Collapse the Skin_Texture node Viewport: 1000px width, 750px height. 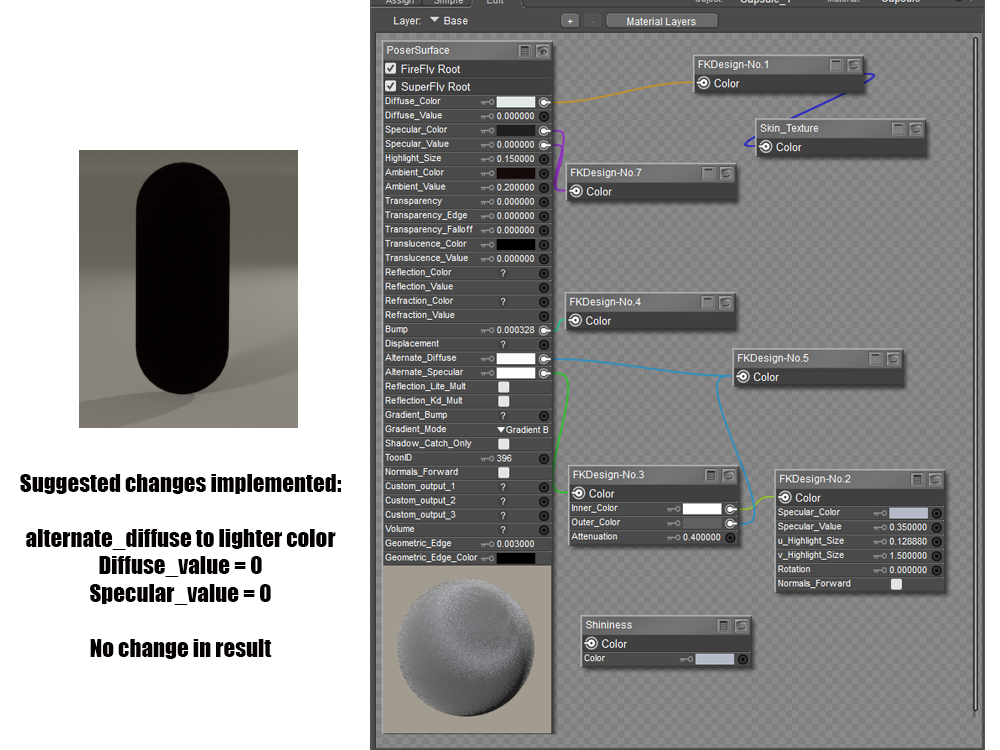click(898, 129)
